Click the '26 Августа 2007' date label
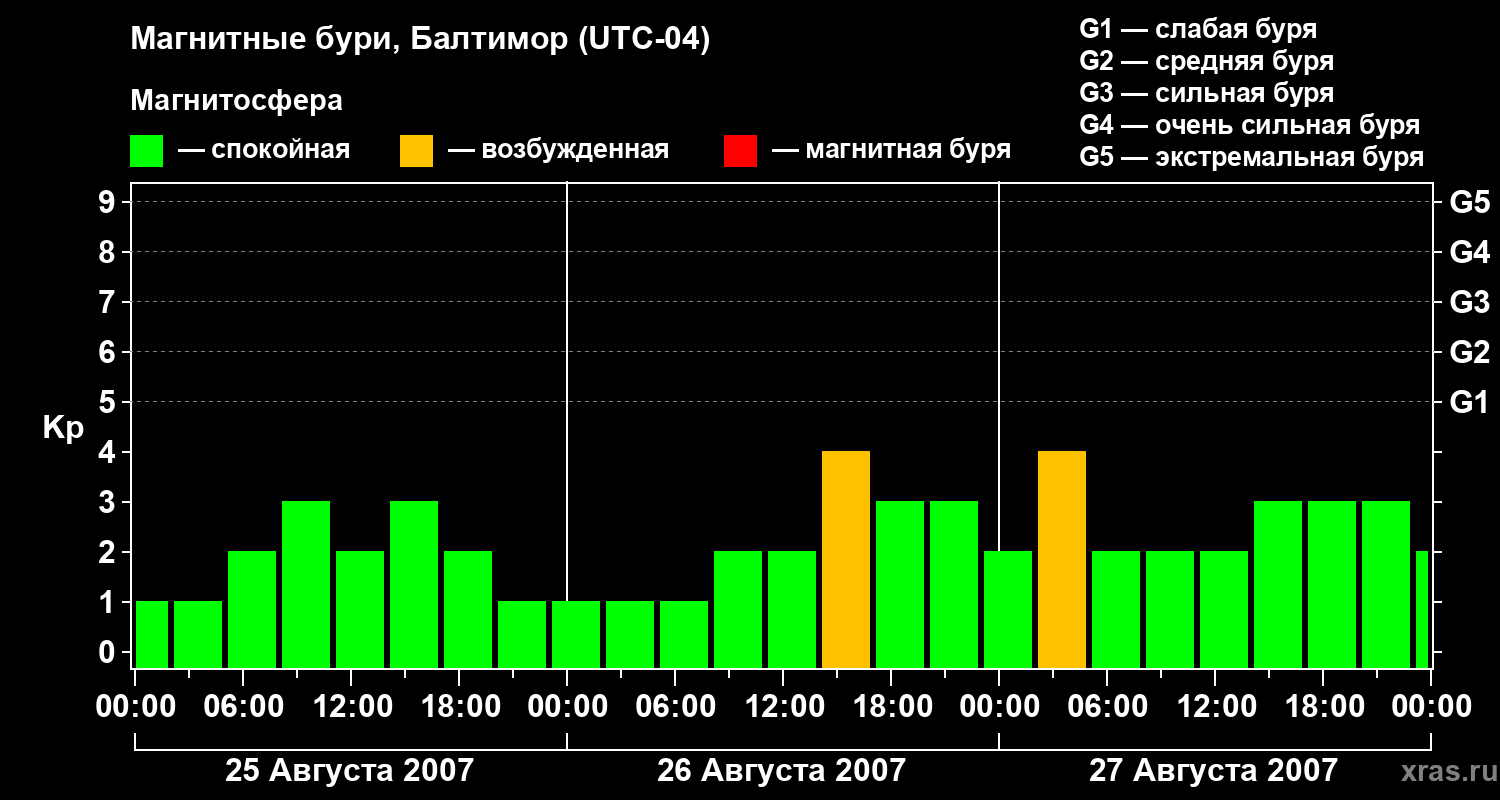The image size is (1500, 800). [781, 771]
